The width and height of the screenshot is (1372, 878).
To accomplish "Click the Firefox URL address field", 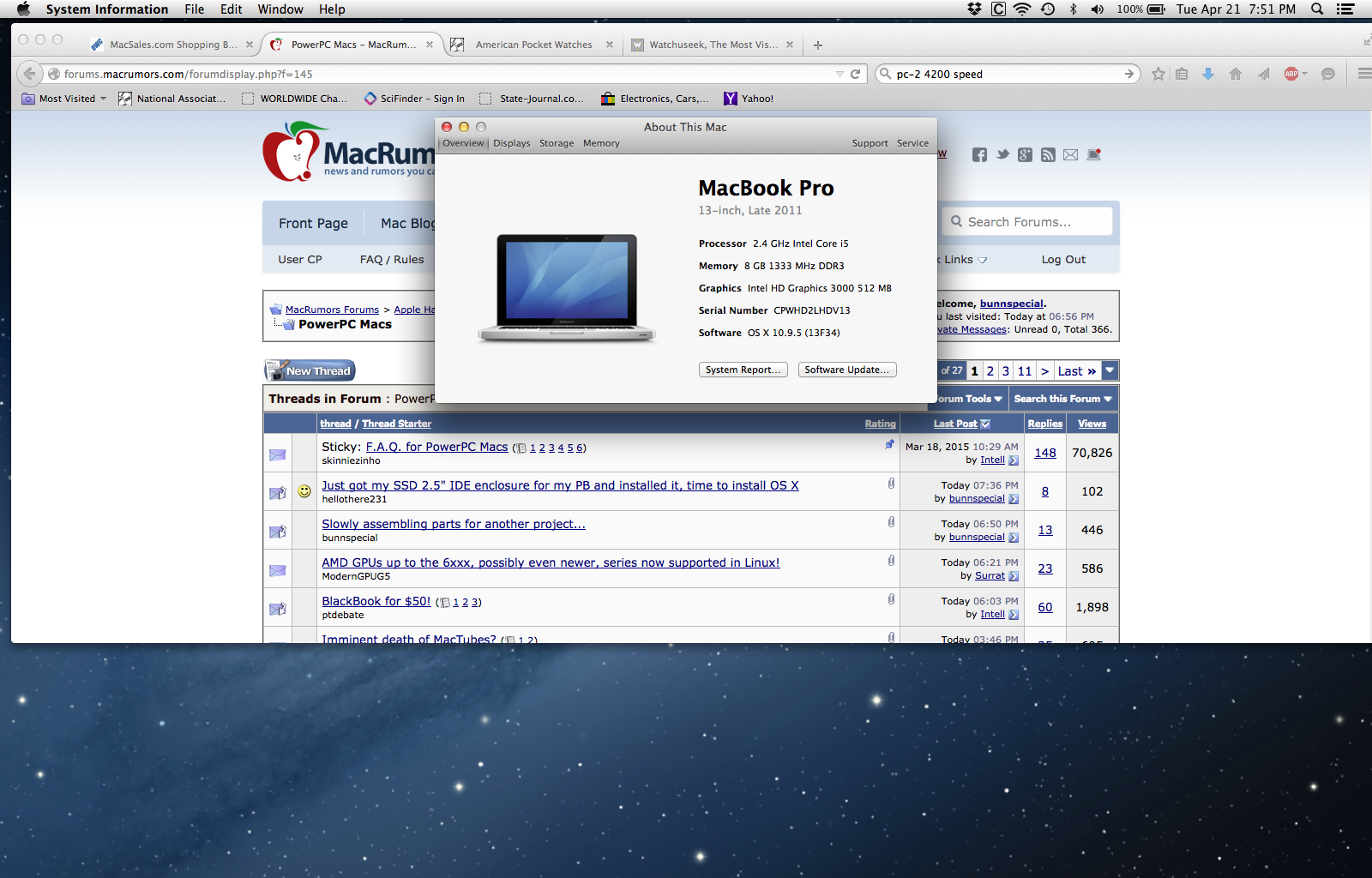I will click(x=446, y=74).
